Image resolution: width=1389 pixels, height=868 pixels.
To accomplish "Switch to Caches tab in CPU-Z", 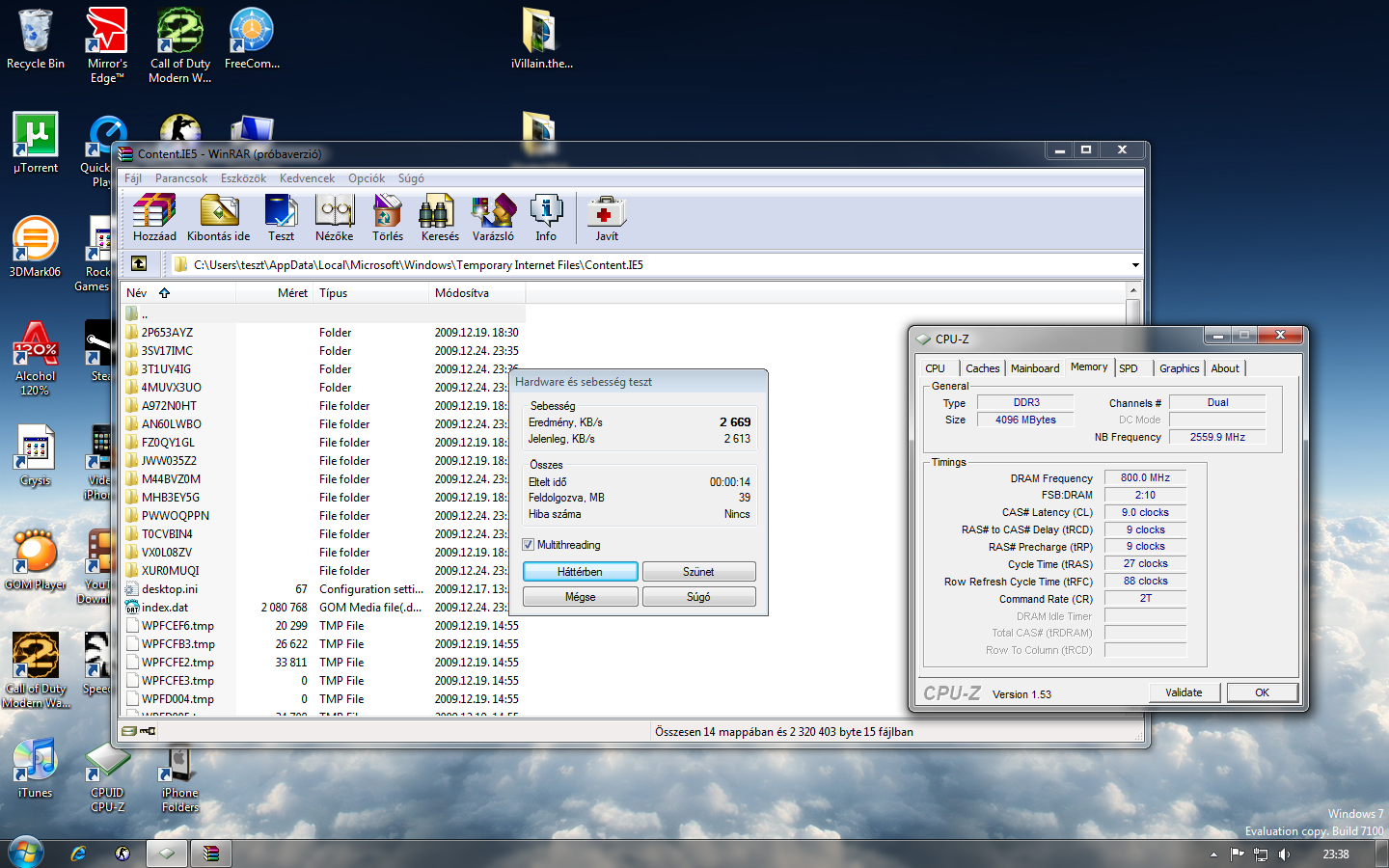I will (983, 368).
